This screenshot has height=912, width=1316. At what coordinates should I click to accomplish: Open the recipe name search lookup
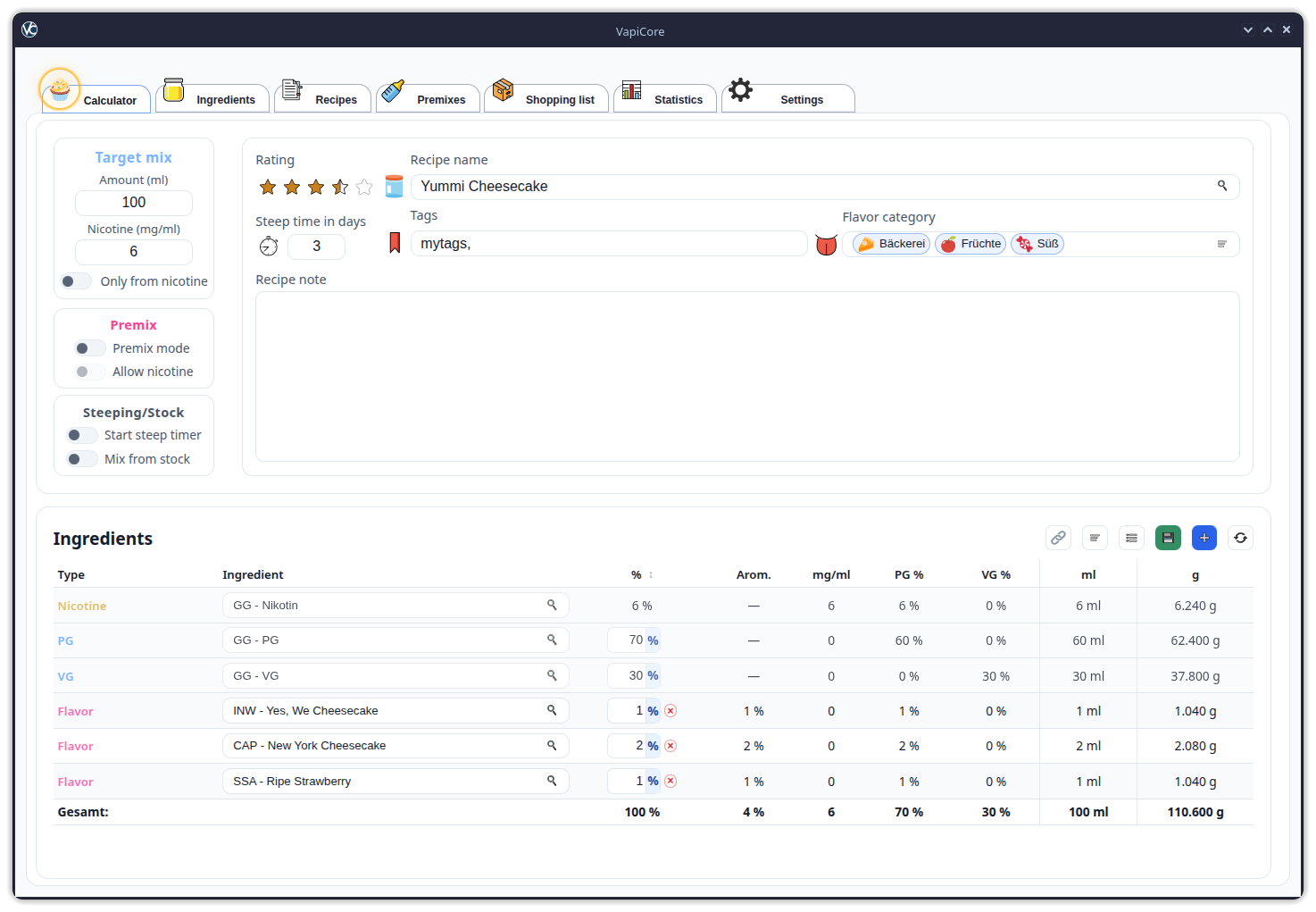(1222, 186)
